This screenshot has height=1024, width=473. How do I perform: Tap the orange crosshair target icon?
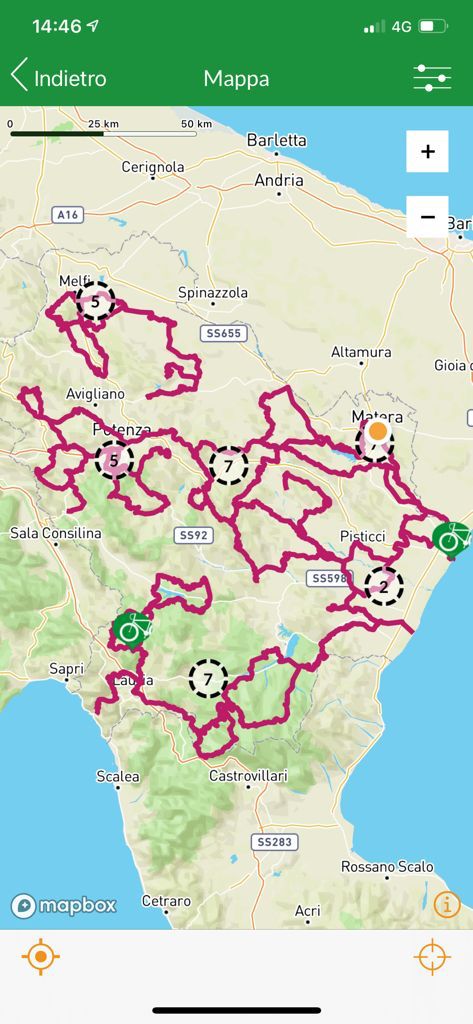point(432,957)
